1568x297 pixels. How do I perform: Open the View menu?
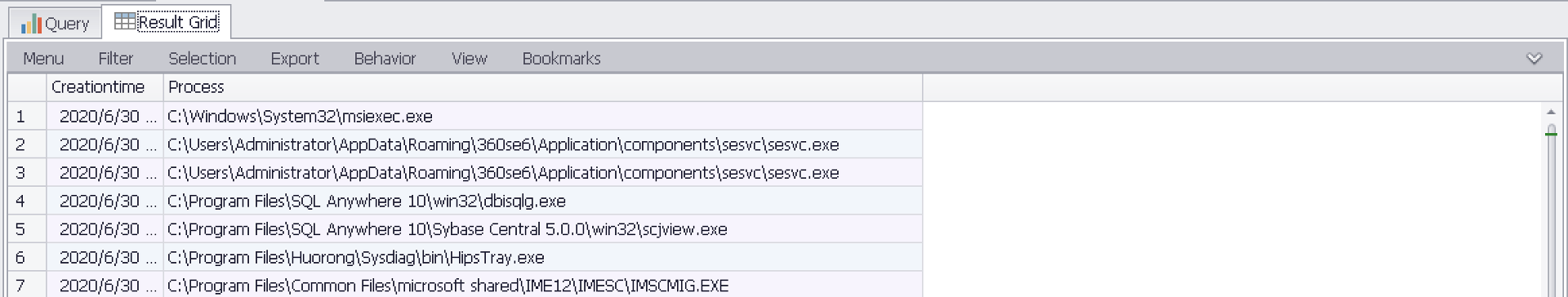(x=469, y=59)
